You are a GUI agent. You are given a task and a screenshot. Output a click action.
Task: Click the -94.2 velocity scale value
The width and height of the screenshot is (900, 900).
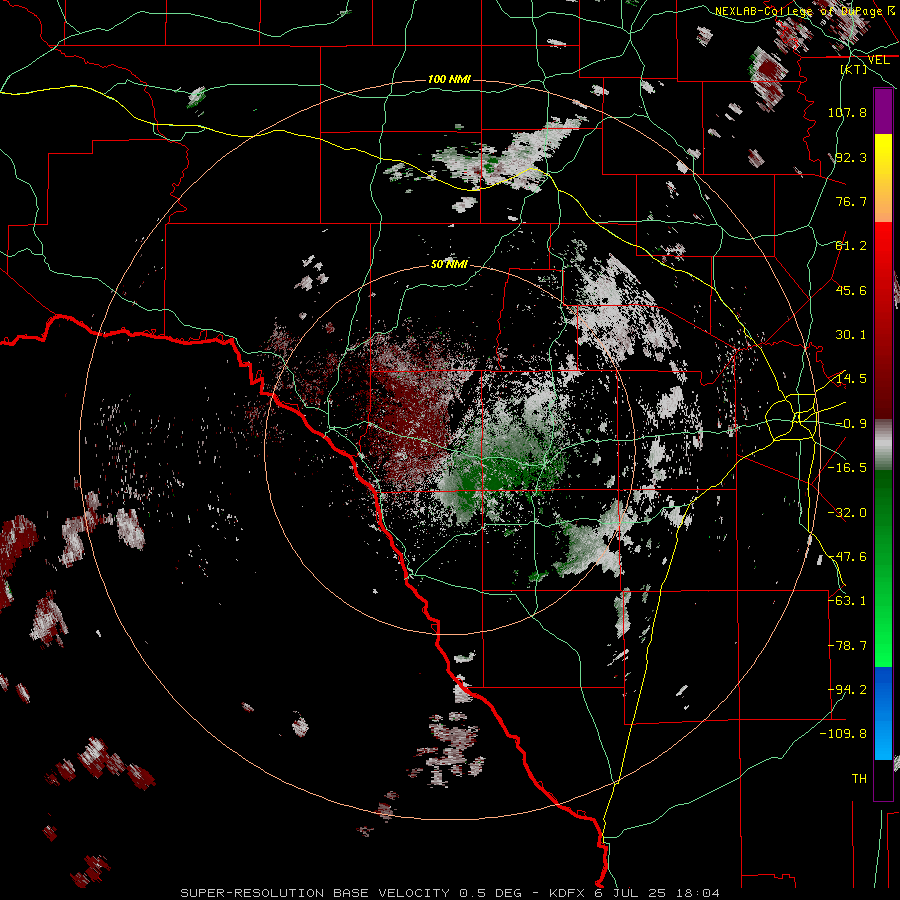click(x=847, y=690)
